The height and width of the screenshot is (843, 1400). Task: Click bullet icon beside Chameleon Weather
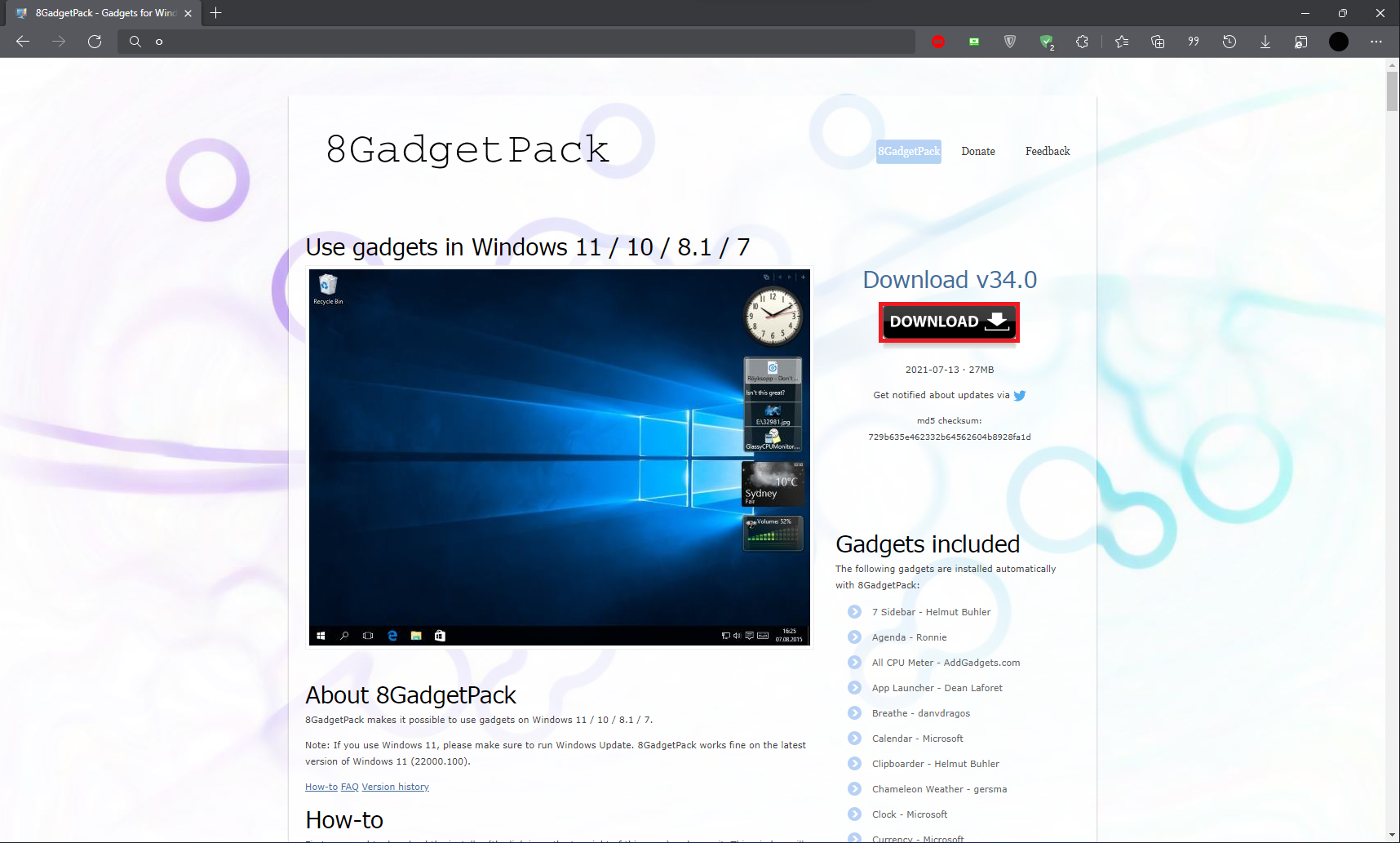click(854, 789)
